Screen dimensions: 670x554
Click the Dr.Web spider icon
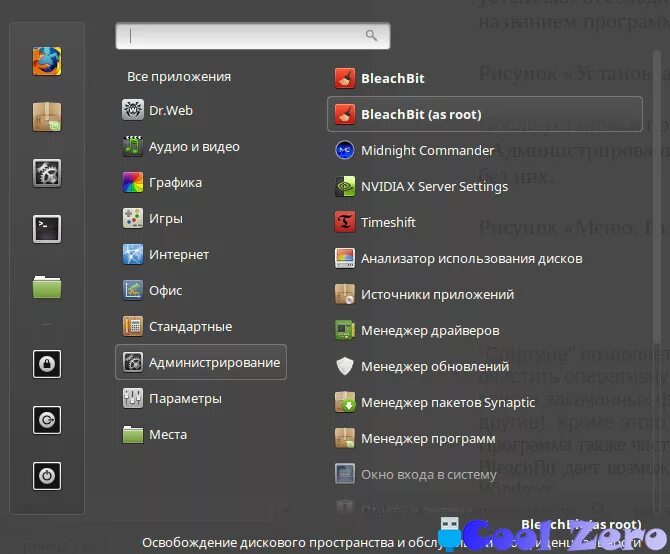133,110
